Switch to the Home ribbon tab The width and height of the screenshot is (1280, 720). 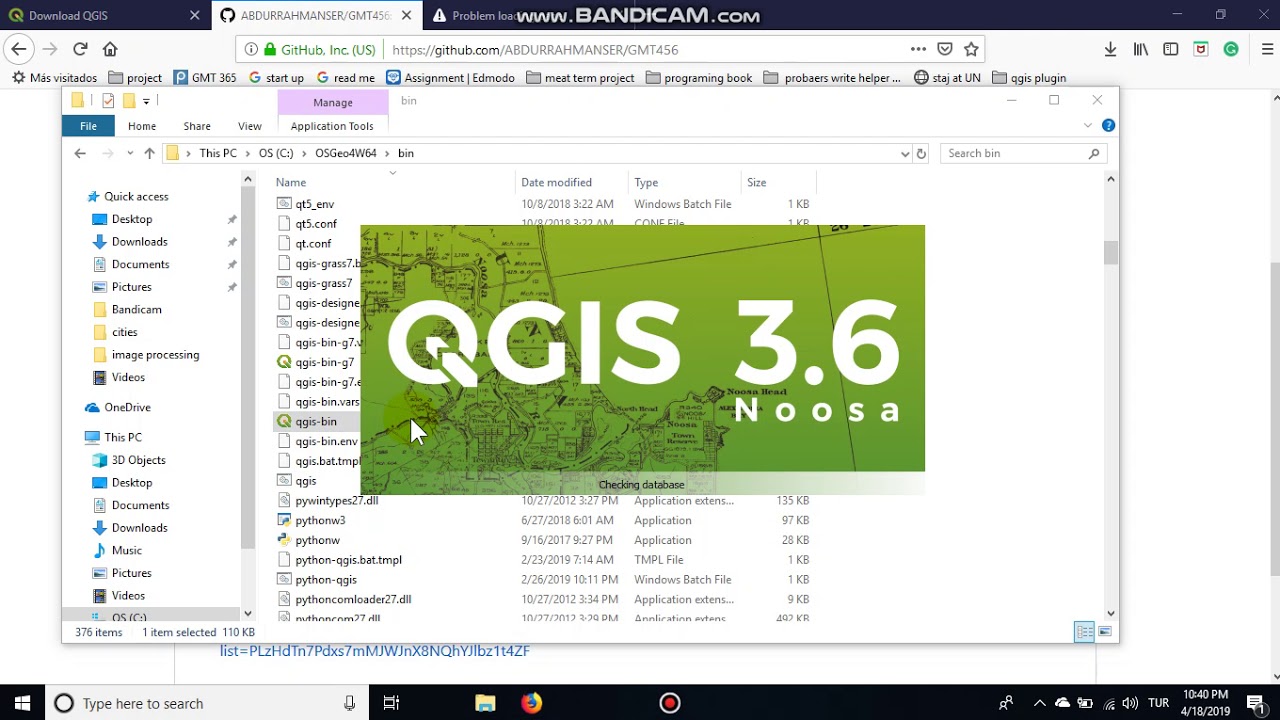(142, 126)
